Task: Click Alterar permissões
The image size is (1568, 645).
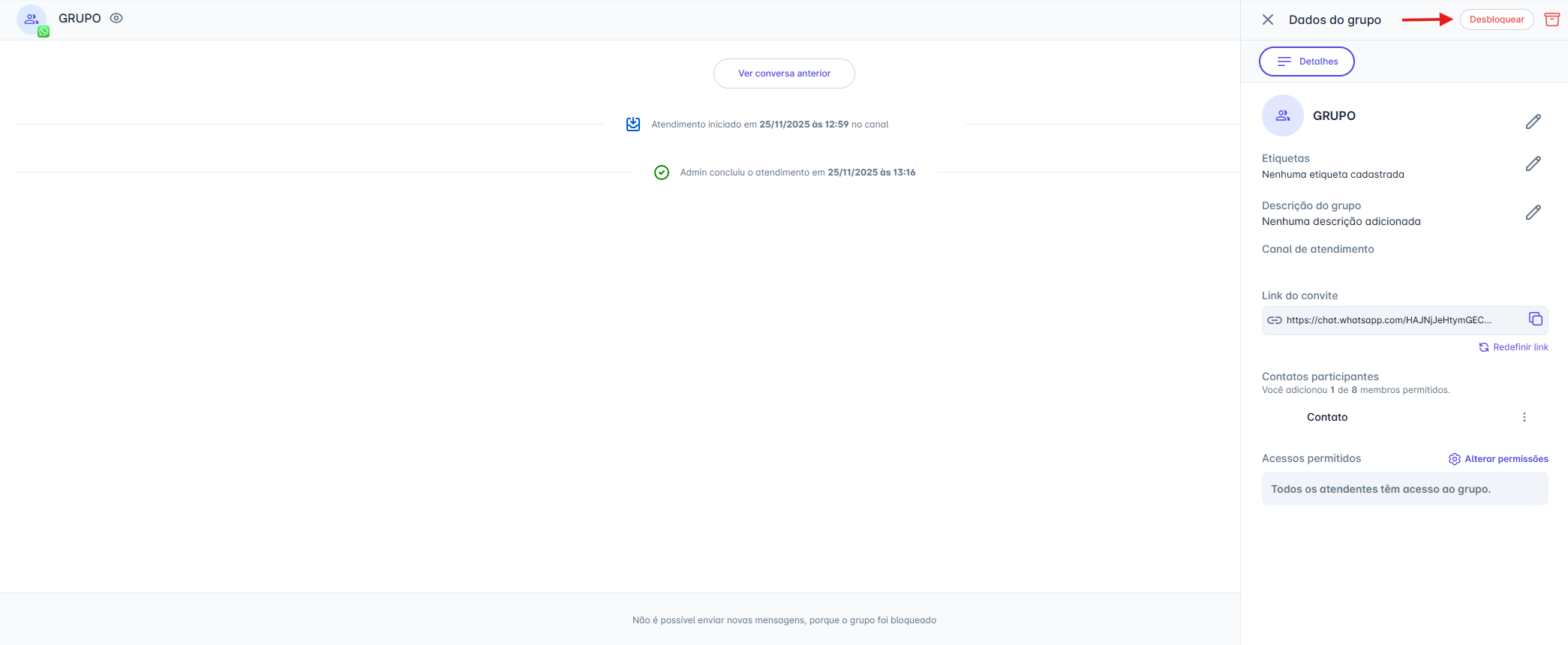Action: click(x=1498, y=459)
